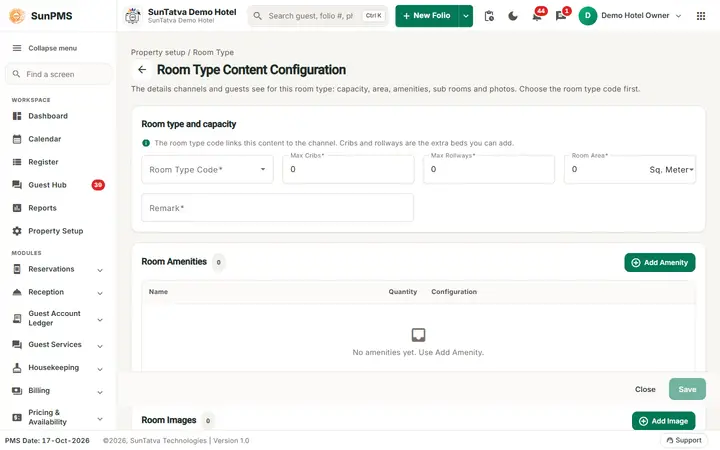Click the Guest Services icon
This screenshot has height=450, width=720.
pyautogui.click(x=17, y=344)
